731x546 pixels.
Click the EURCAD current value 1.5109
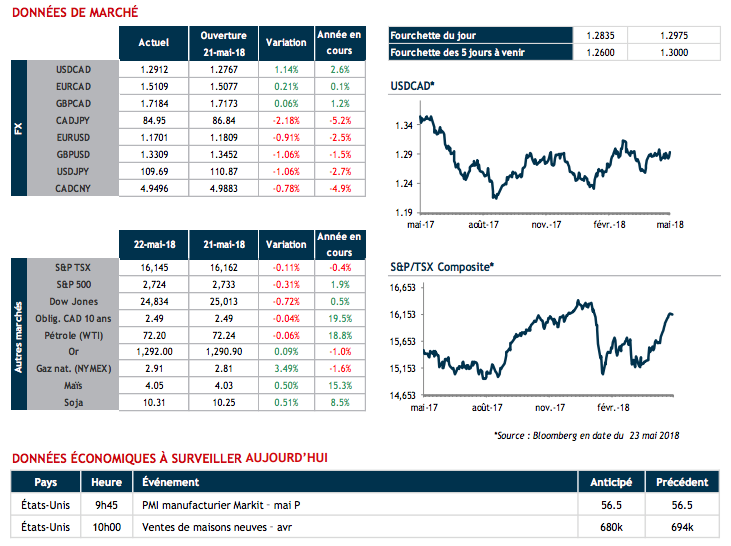click(152, 86)
